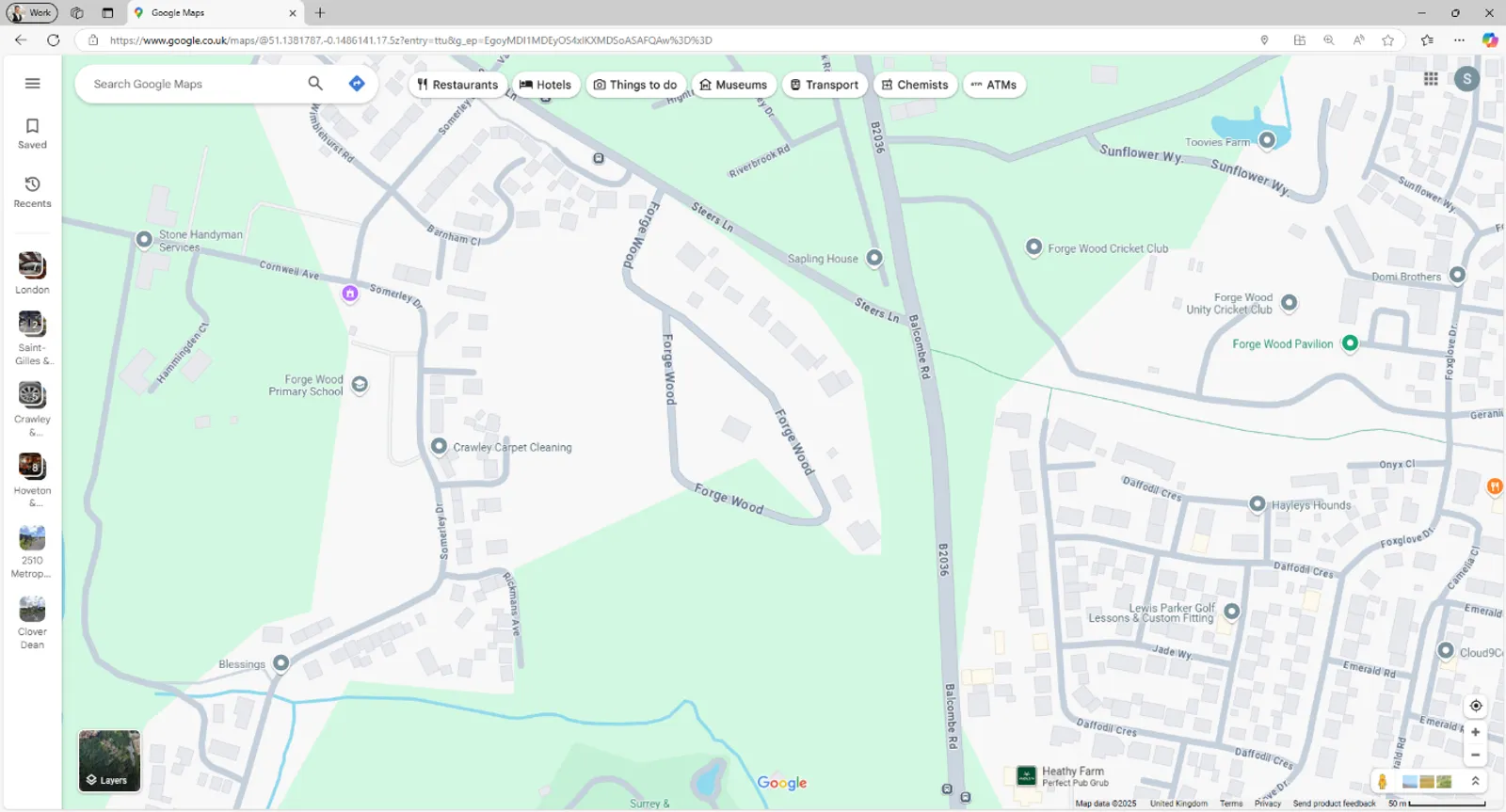Select the Heathy Farm pub marker

(1026, 776)
